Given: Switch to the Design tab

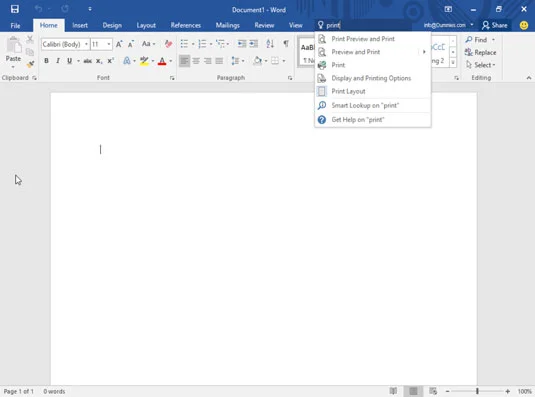Looking at the screenshot, I should (x=112, y=26).
